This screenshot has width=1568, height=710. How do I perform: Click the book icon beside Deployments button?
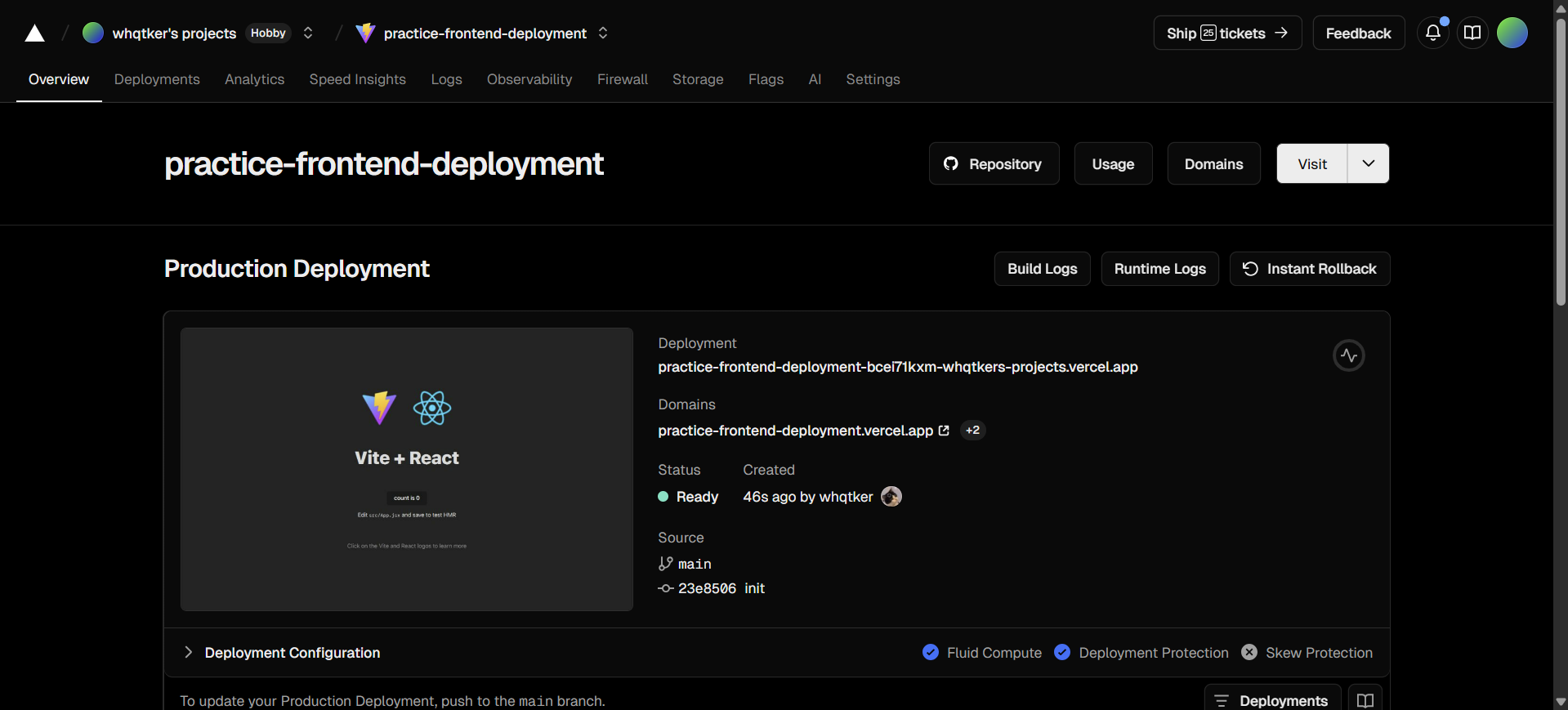(1365, 700)
